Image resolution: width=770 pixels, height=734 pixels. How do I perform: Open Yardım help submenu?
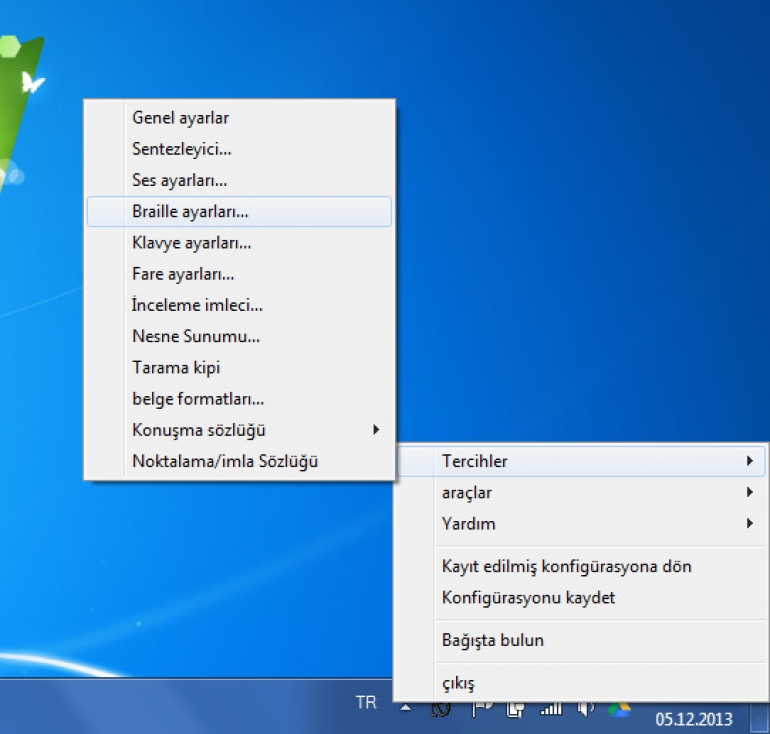click(x=581, y=524)
